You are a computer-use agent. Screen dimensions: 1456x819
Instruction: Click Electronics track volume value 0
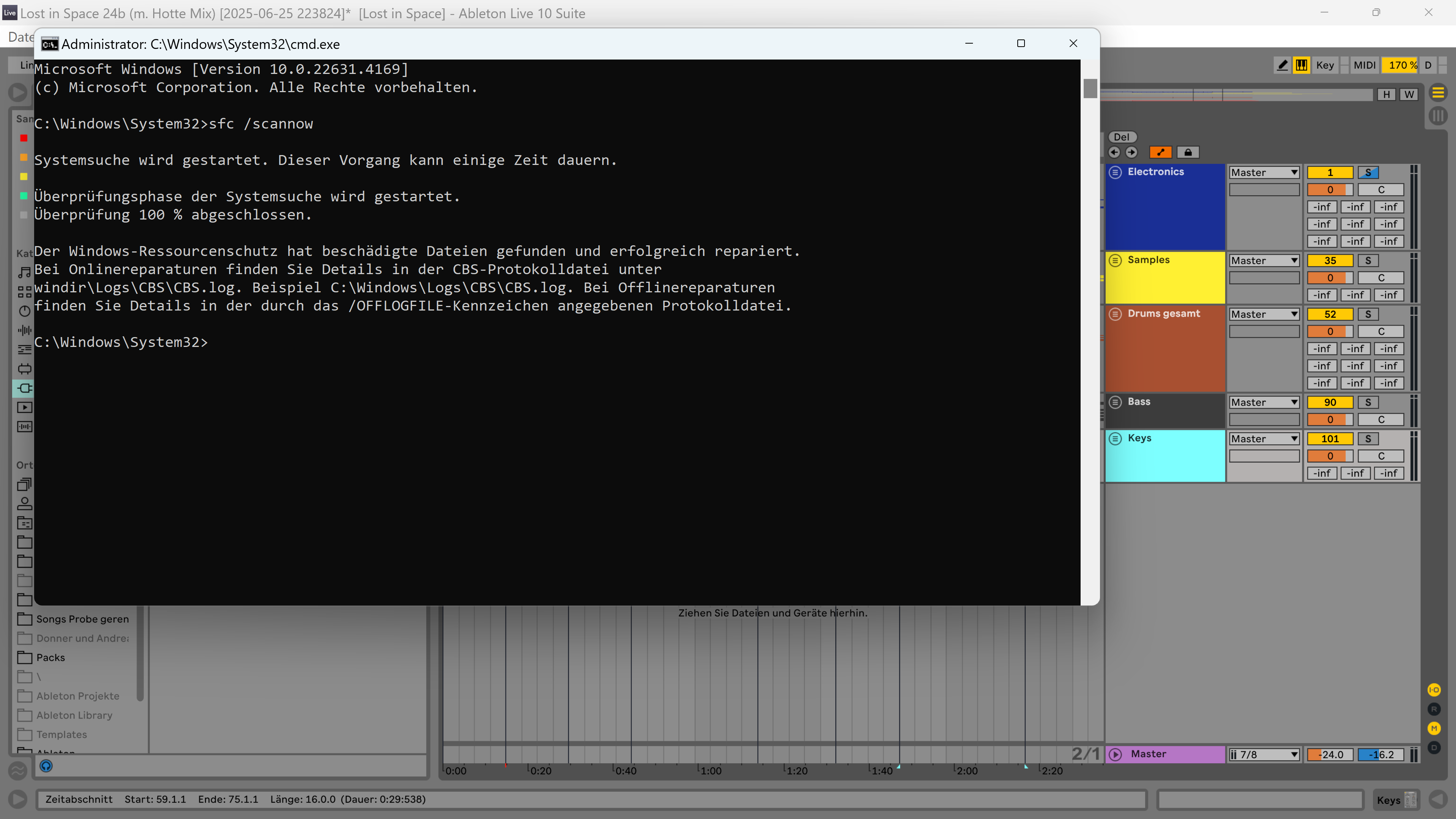pyautogui.click(x=1330, y=190)
